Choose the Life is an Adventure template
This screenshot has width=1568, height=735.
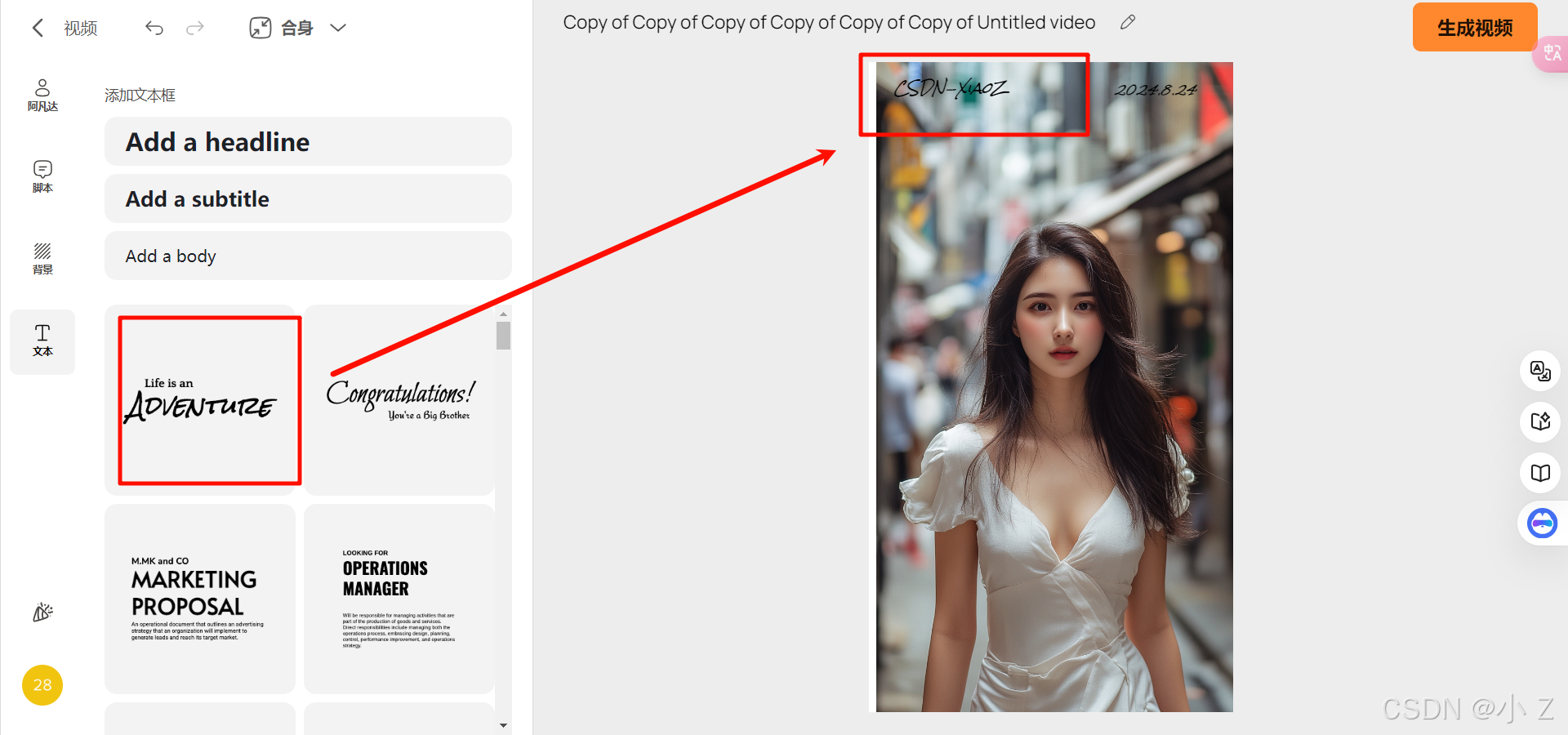click(200, 400)
